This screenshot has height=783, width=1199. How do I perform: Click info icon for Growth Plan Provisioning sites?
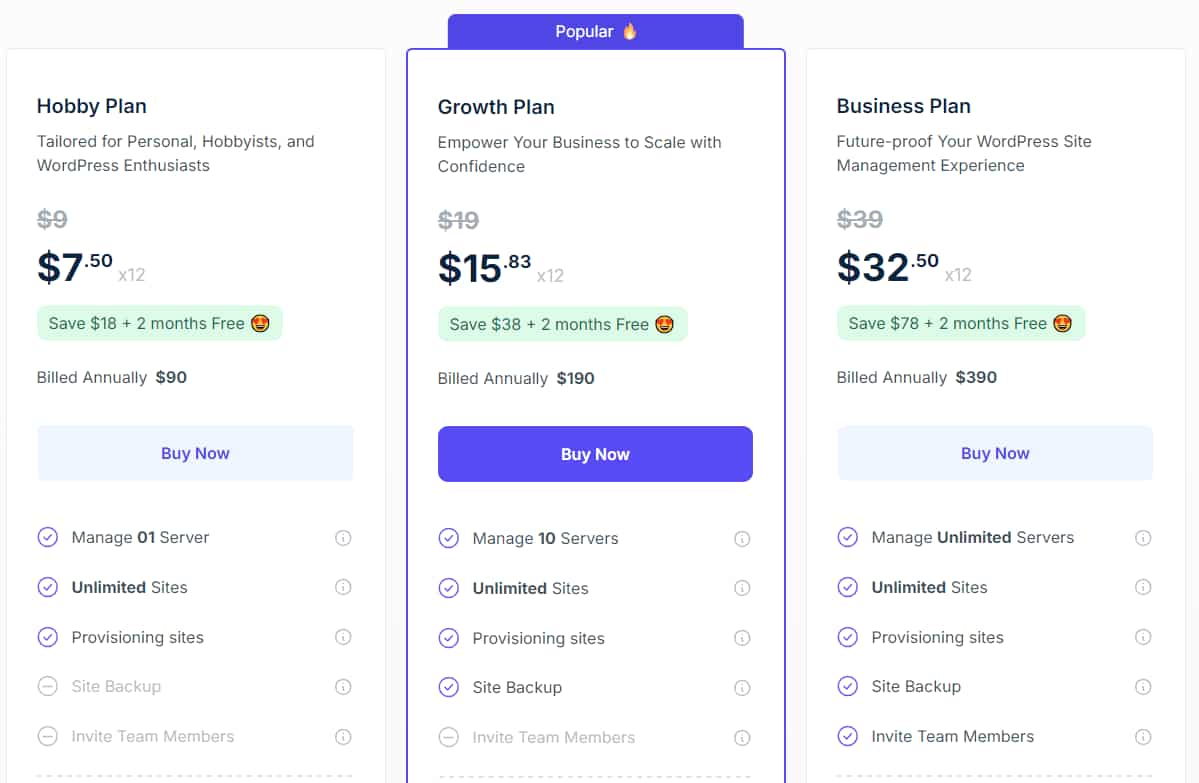click(742, 638)
